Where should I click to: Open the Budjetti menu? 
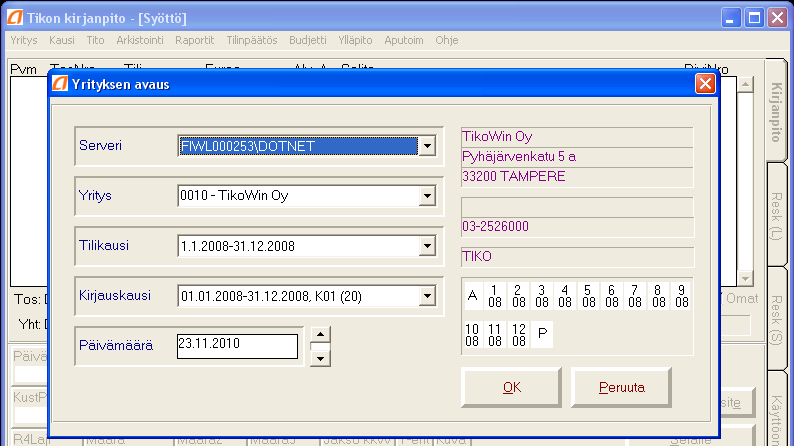(x=308, y=40)
